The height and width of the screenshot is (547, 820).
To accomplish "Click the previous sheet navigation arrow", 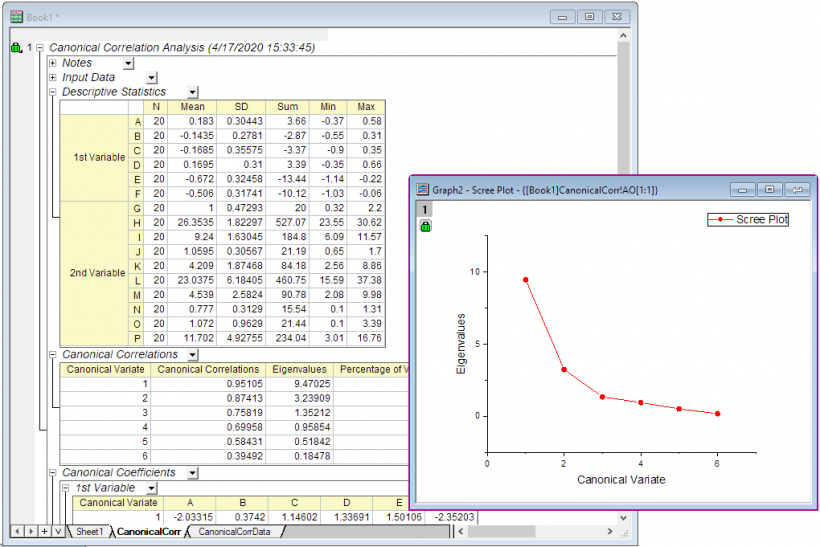I will click(17, 532).
